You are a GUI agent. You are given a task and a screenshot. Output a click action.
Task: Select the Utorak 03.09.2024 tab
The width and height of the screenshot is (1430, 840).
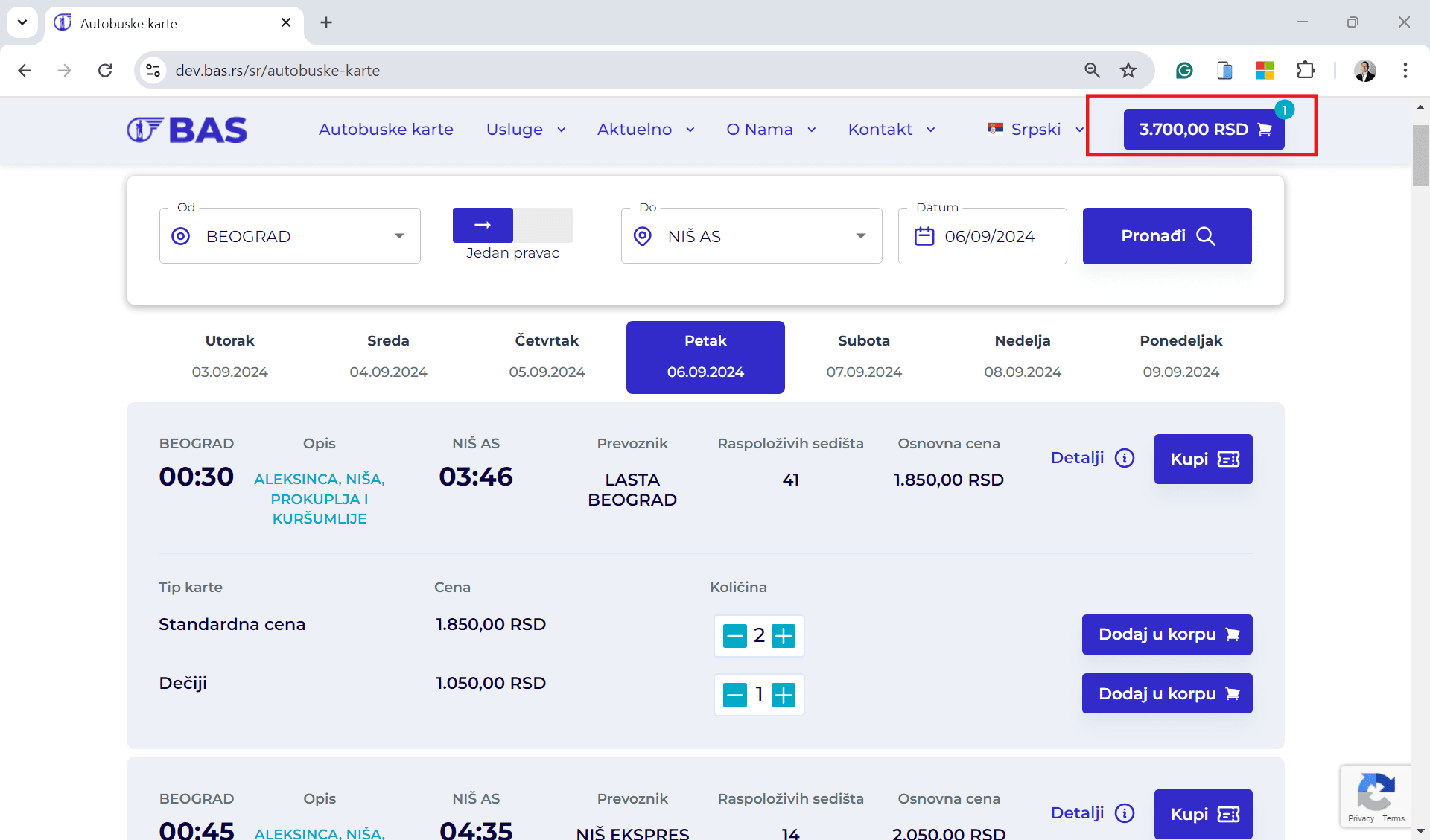click(x=229, y=357)
